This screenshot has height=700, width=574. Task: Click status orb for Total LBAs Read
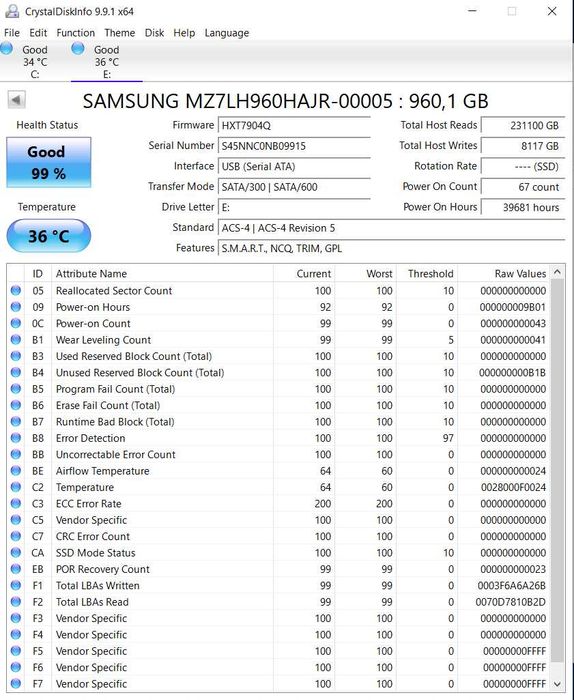click(16, 602)
